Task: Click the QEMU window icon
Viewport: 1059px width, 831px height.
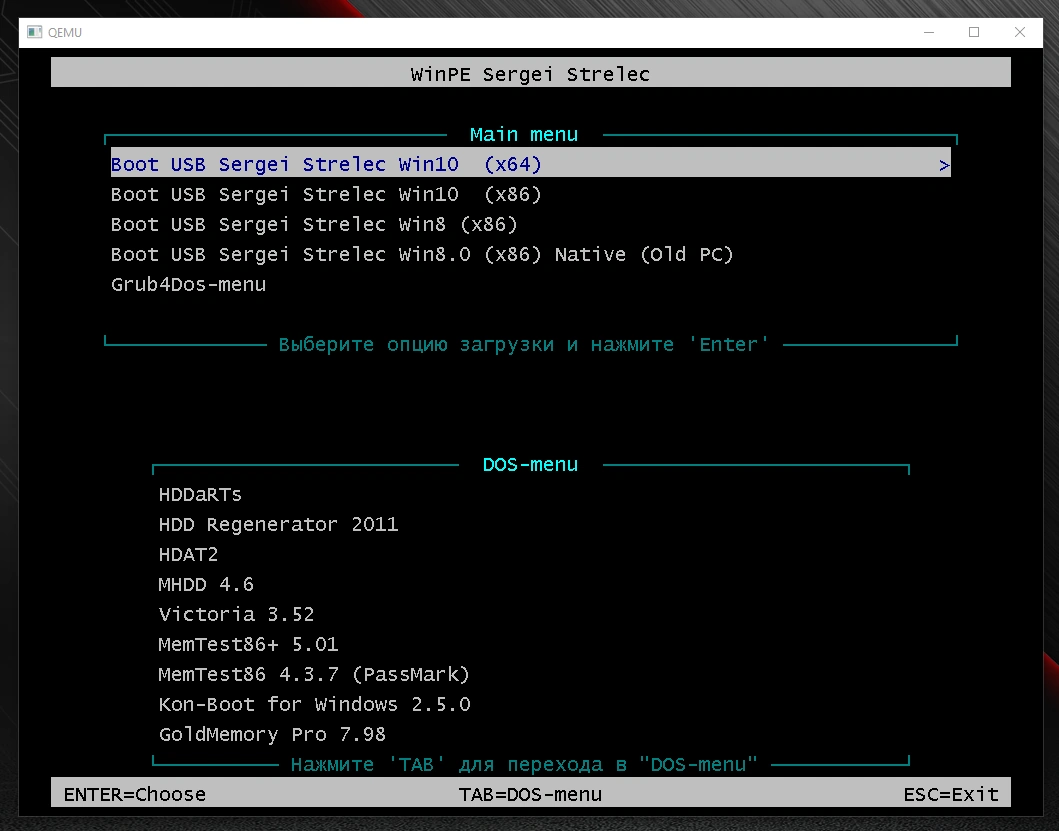Action: pyautogui.click(x=34, y=32)
